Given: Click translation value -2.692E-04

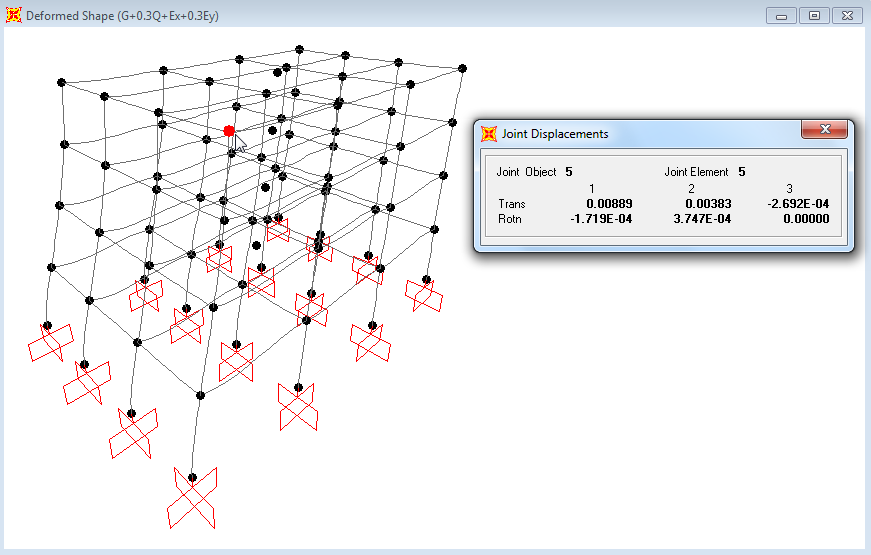Looking at the screenshot, I should 798,204.
